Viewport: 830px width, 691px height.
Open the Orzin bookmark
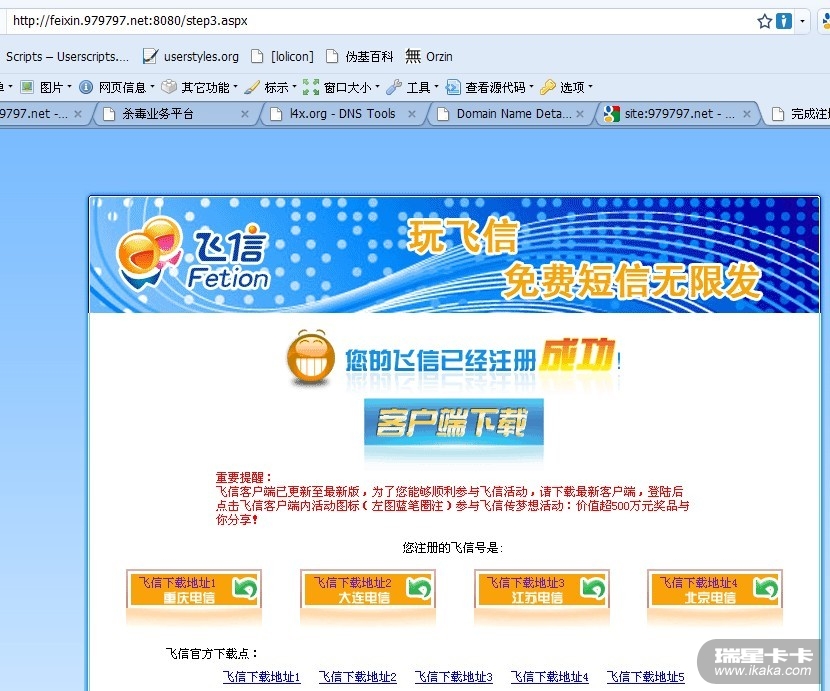[429, 57]
